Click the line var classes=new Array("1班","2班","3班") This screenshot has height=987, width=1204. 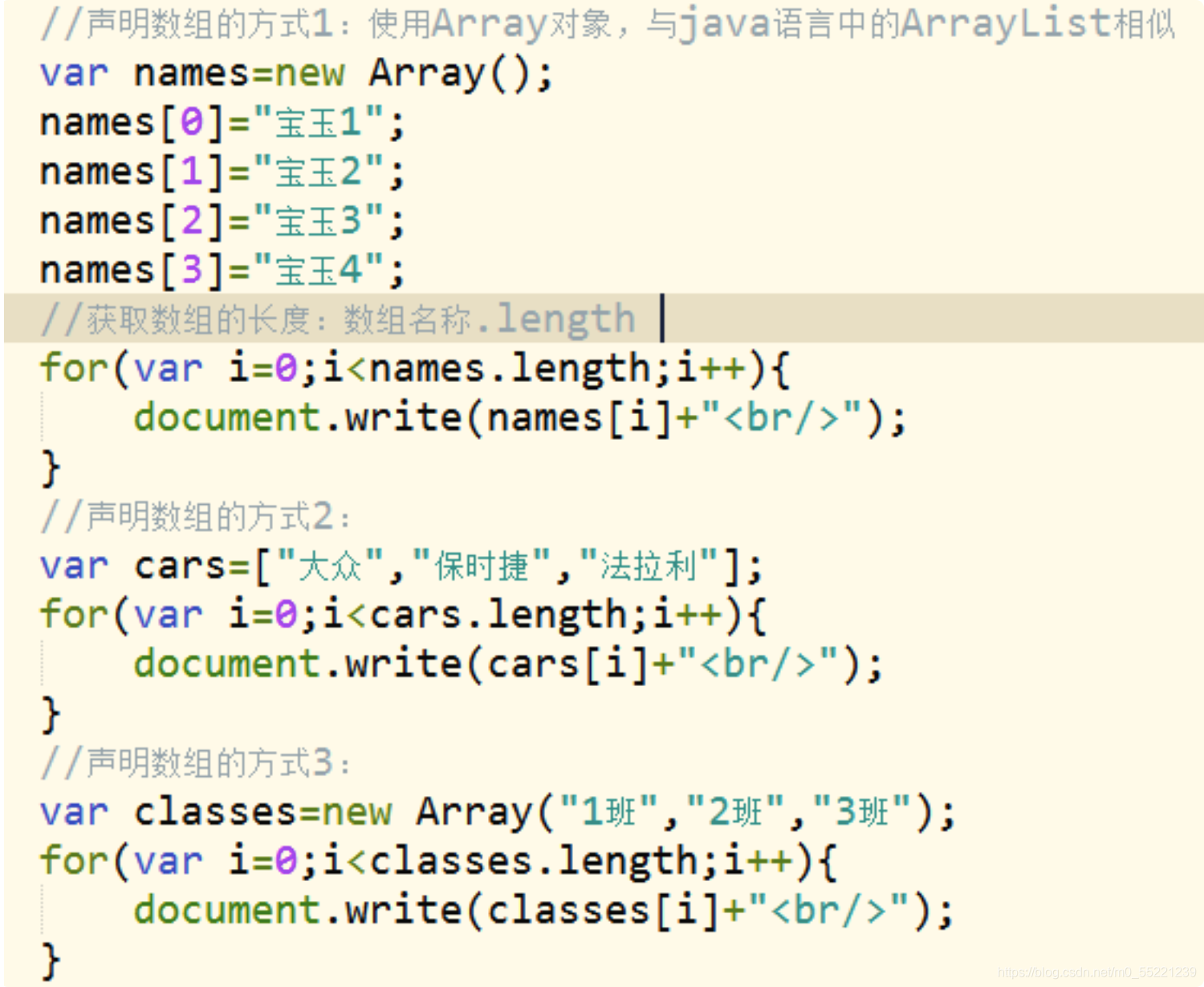pos(498,813)
